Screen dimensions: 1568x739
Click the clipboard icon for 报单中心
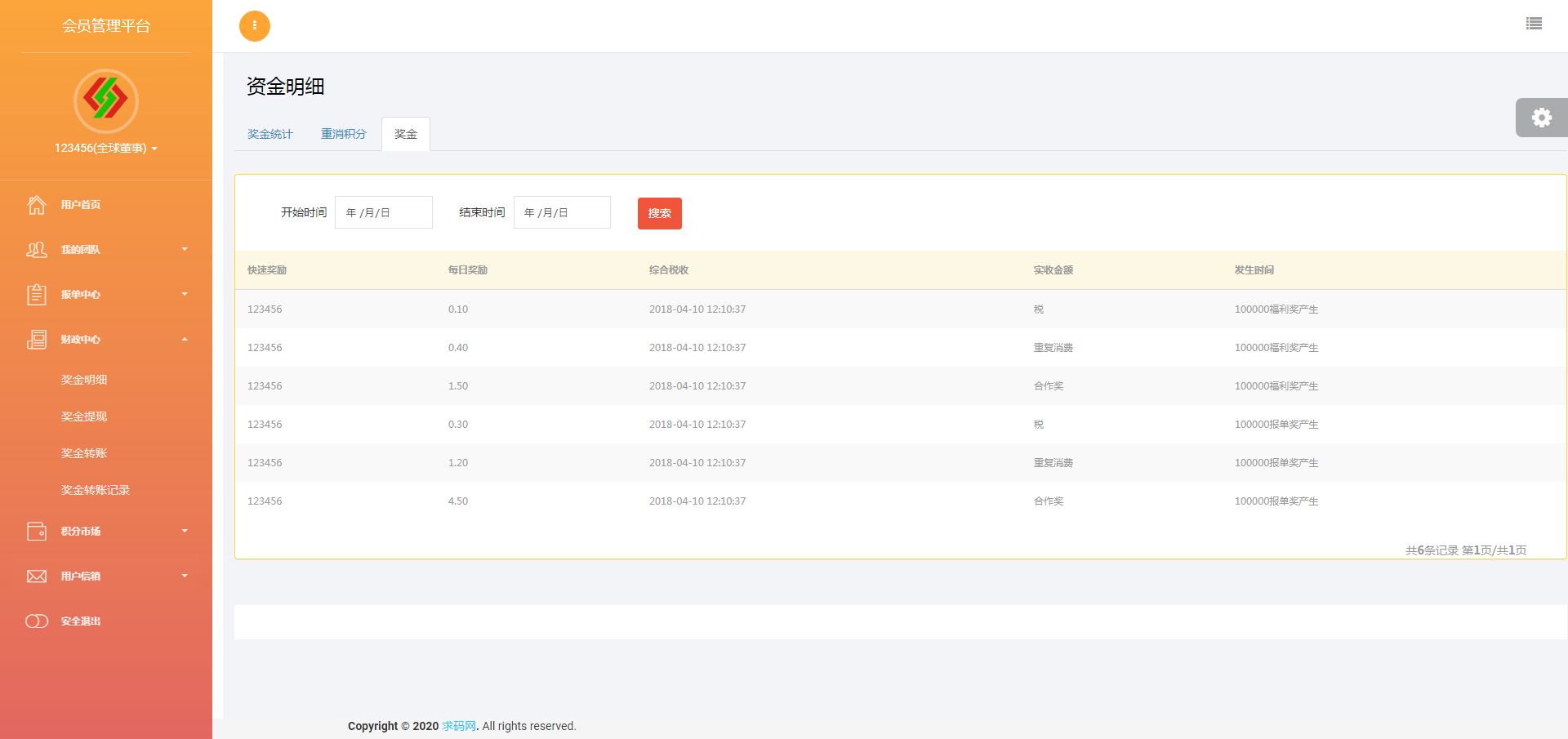click(x=37, y=295)
